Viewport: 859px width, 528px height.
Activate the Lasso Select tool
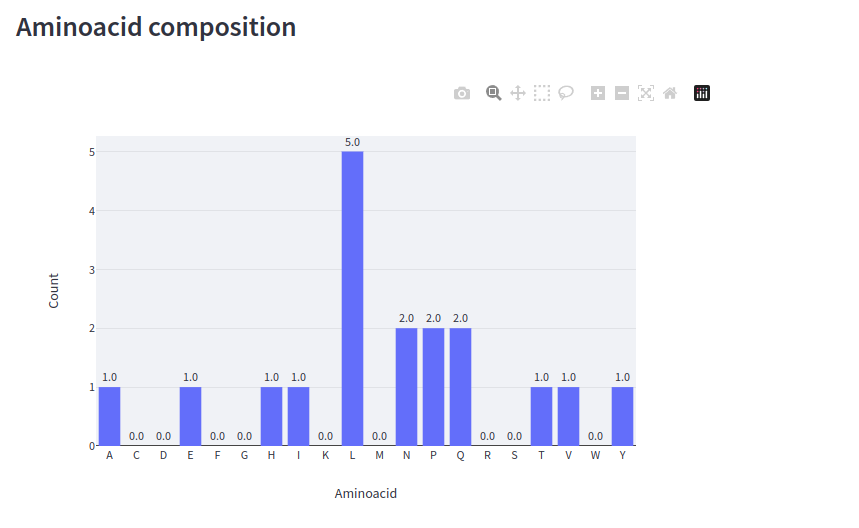tap(566, 93)
